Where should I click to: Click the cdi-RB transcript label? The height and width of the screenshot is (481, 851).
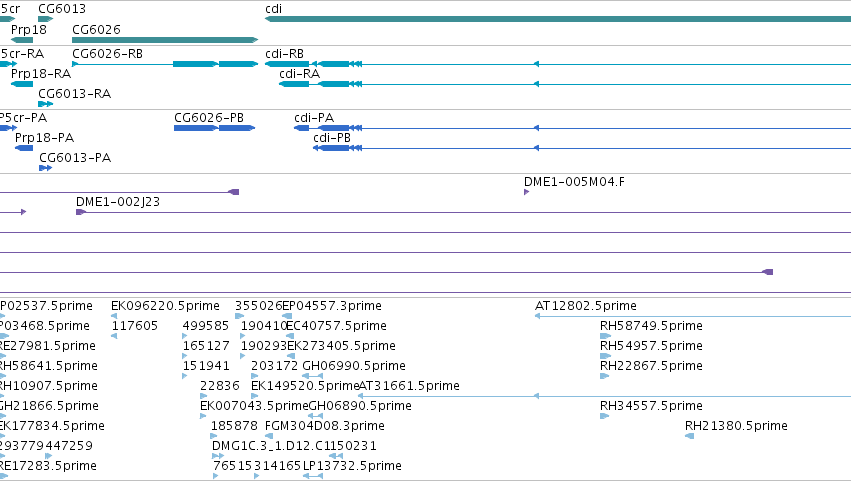coord(284,54)
